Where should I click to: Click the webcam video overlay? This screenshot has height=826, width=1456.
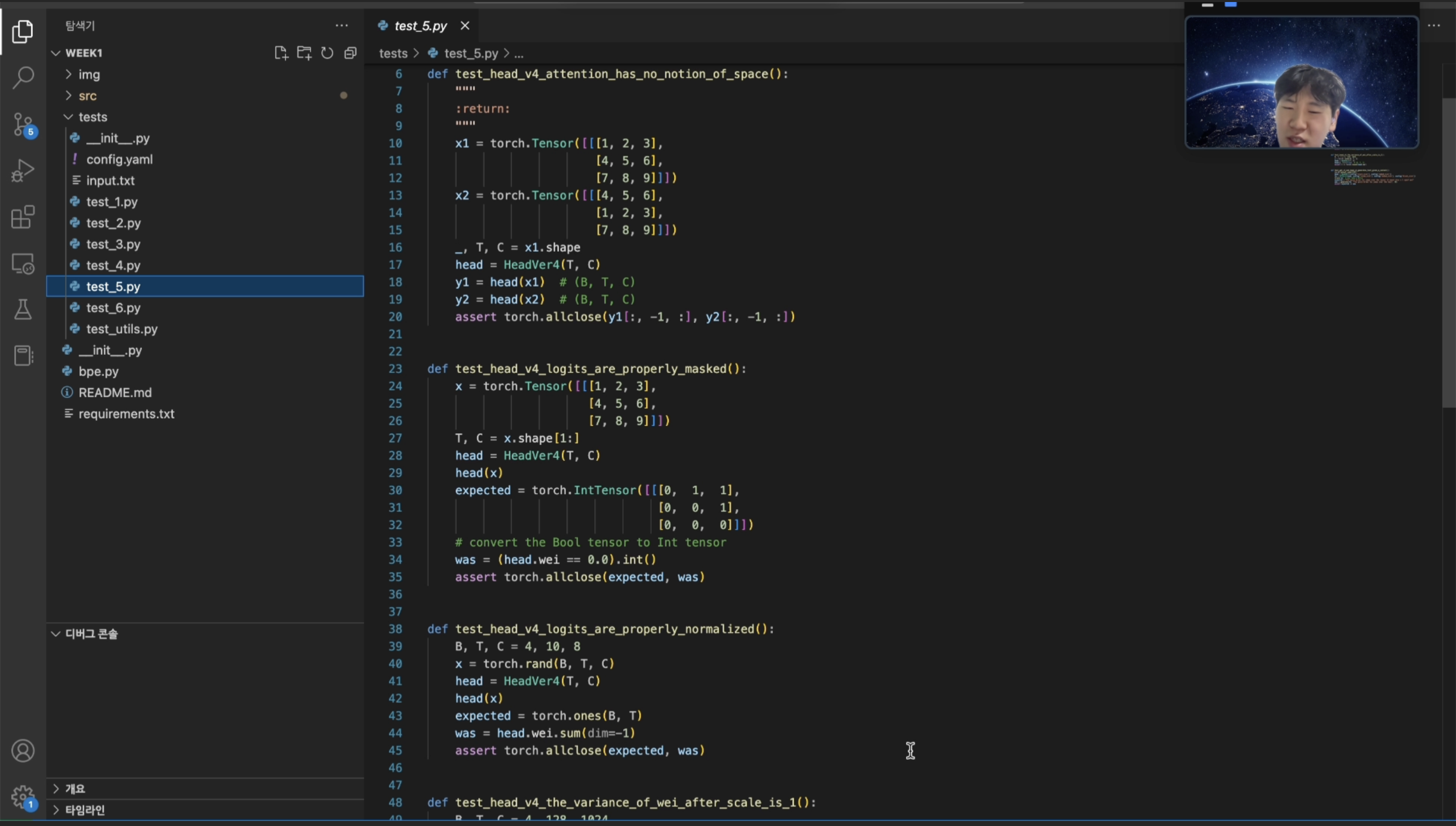[x=1302, y=82]
